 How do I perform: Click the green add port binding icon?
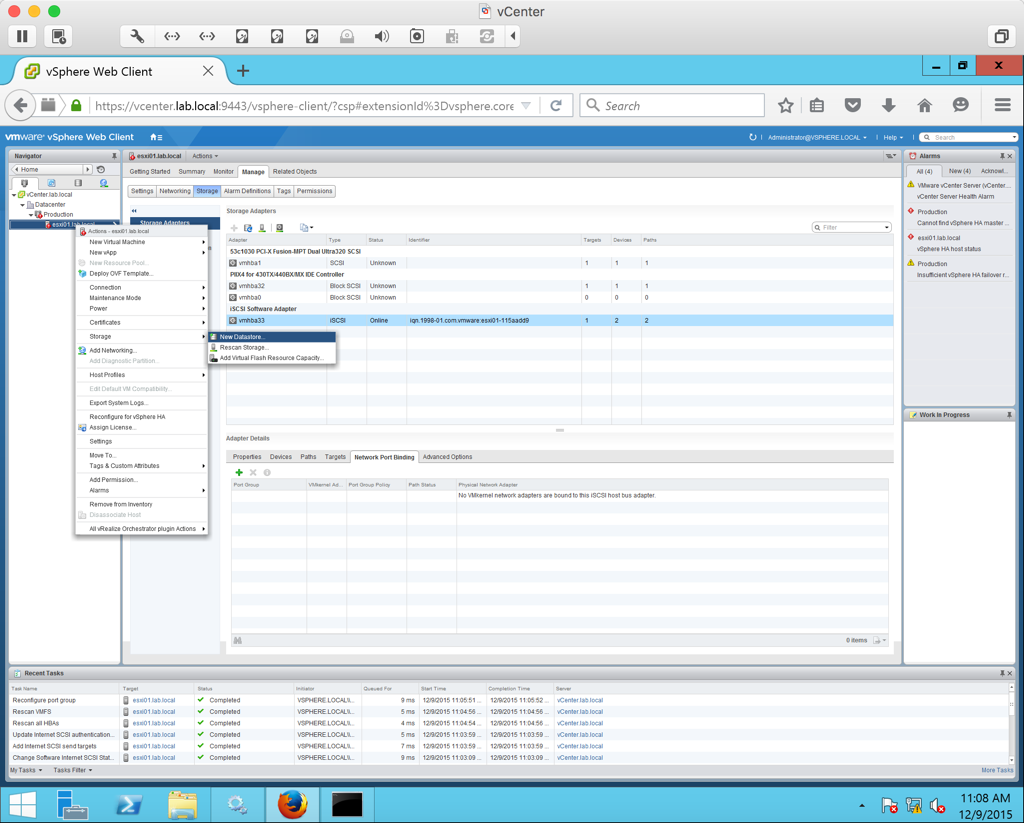pyautogui.click(x=239, y=472)
